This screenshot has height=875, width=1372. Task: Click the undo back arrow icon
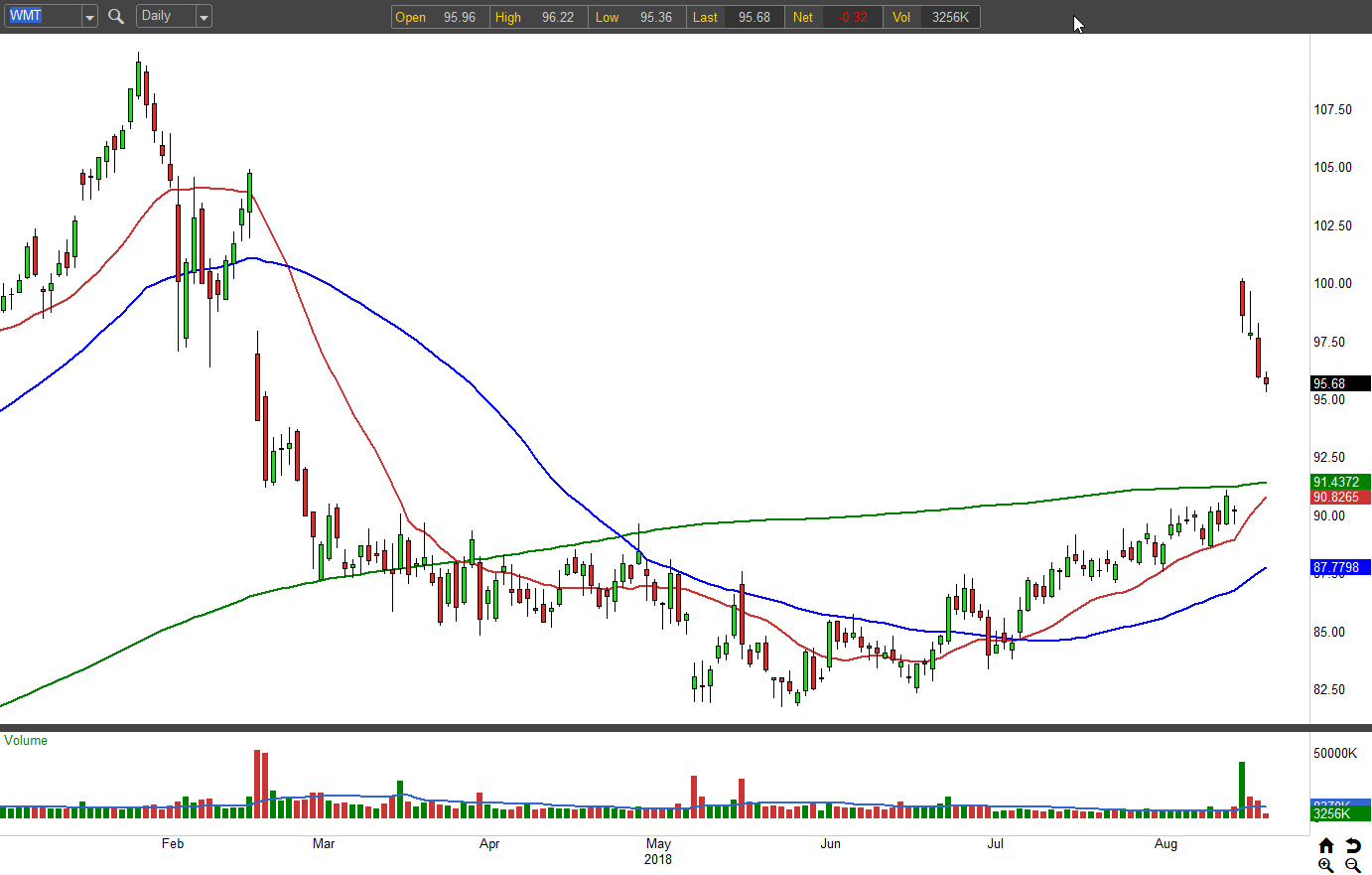(x=1352, y=846)
